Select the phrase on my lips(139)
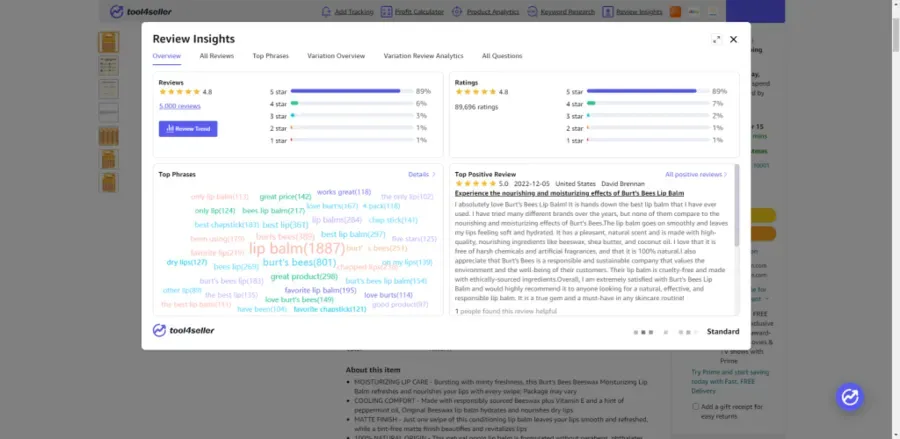The image size is (900, 439). point(407,262)
